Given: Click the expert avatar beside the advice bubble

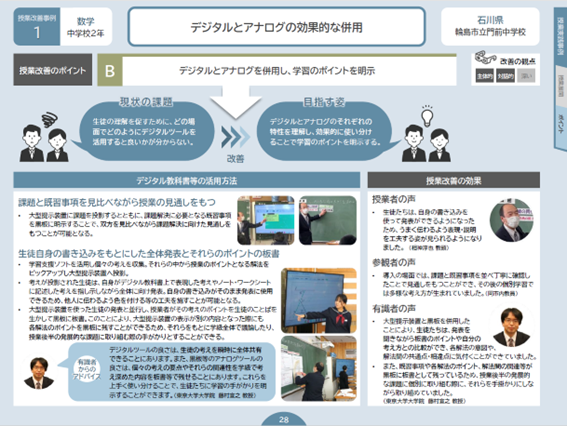Looking at the screenshot, I should 39,373.
